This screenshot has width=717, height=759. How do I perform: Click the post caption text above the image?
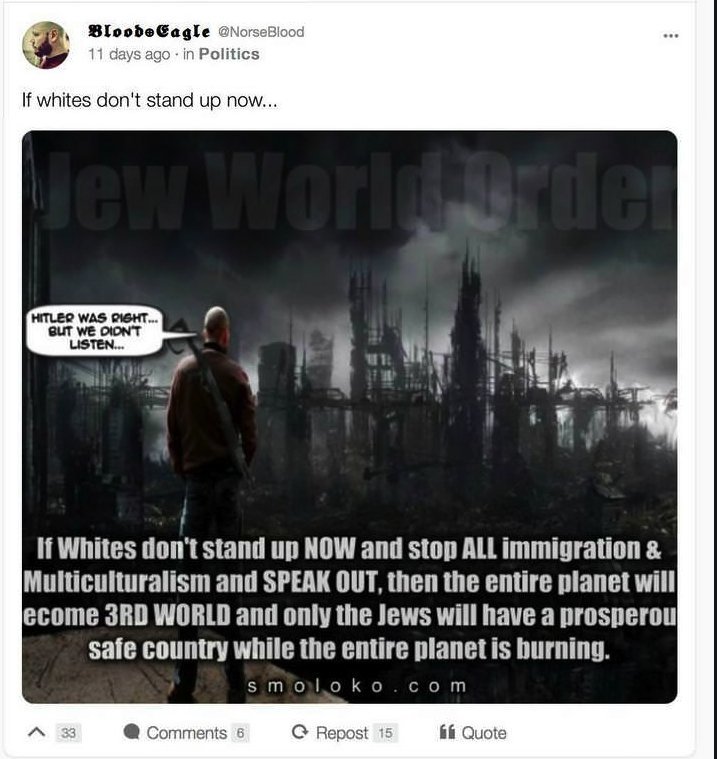click(150, 101)
